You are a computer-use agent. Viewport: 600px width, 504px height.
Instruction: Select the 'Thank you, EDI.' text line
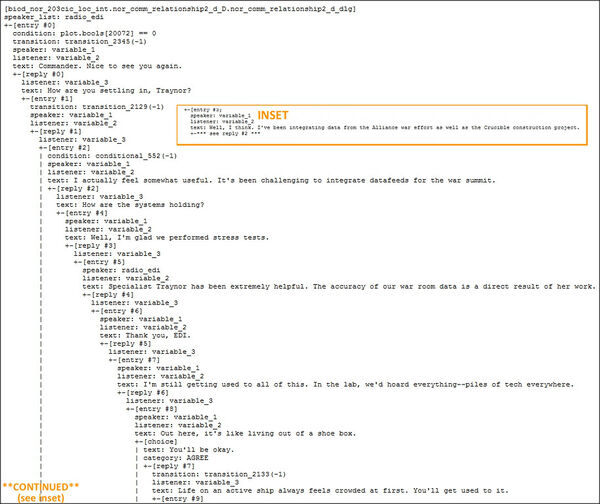point(145,336)
